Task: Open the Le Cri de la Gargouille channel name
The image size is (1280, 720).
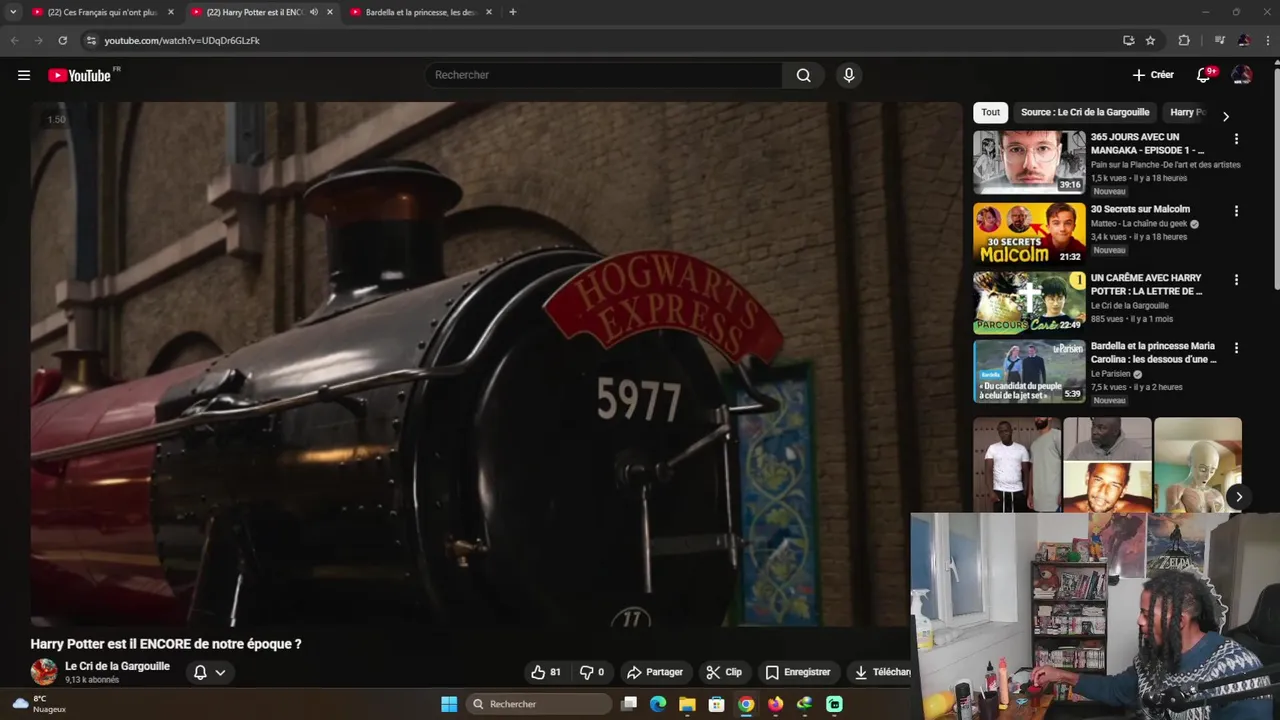Action: tap(117, 666)
